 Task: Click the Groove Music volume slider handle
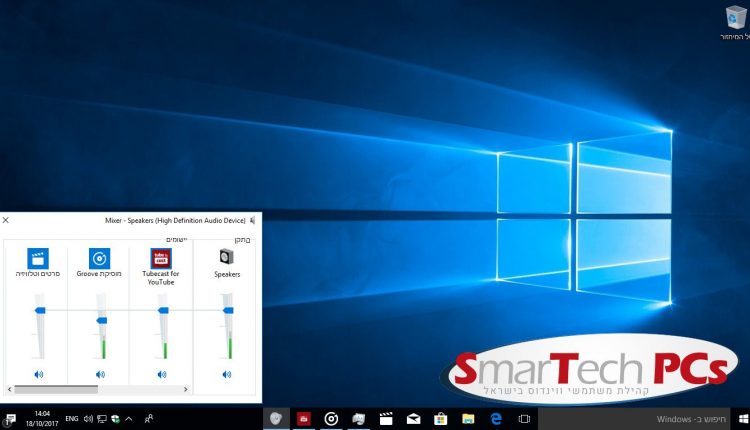click(101, 320)
